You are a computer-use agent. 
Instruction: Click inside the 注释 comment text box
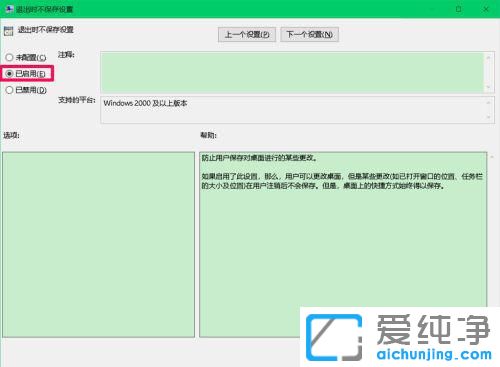[x=292, y=72]
